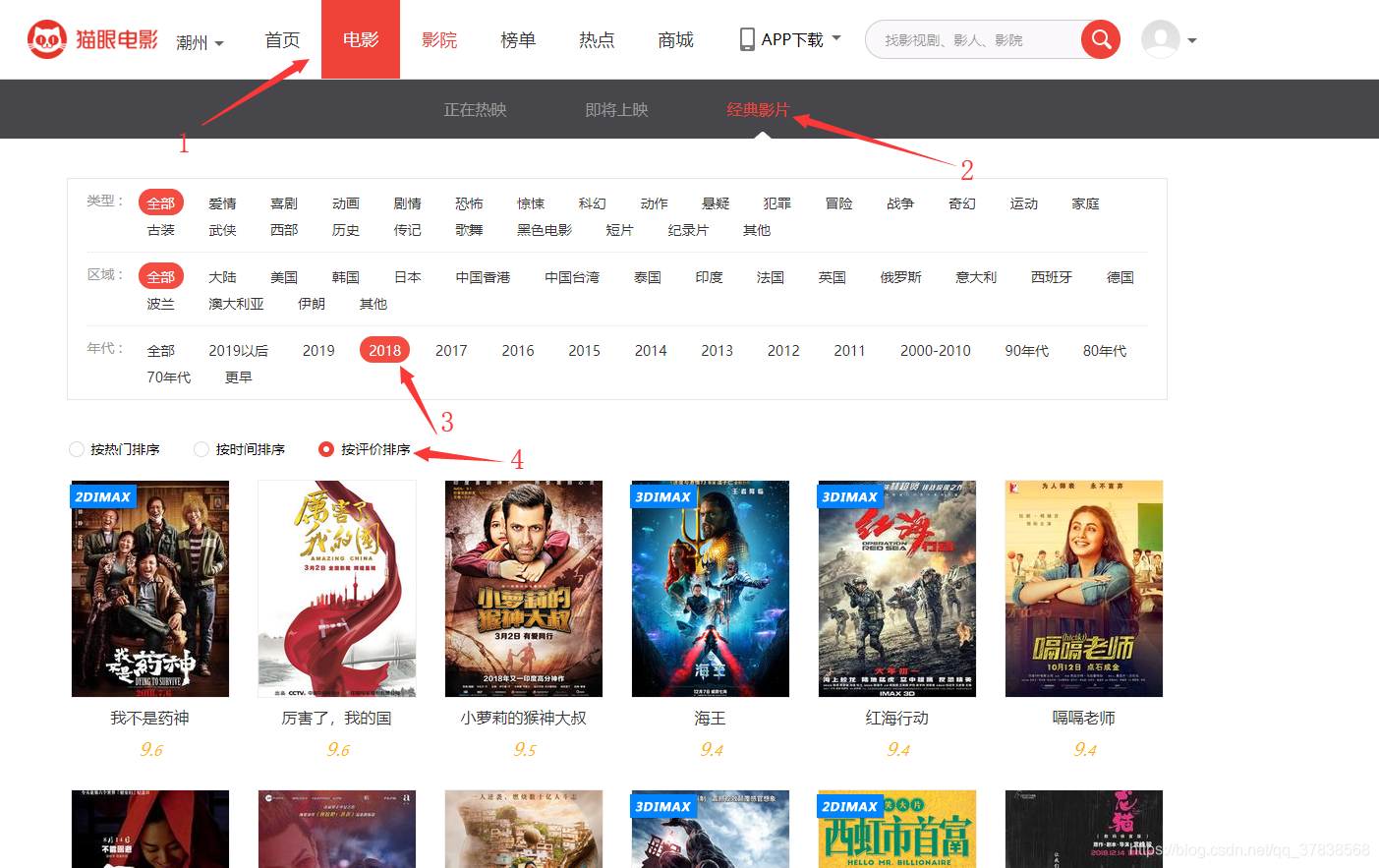Filter by genre 爱情
Screen dimensions: 1379x868
point(222,203)
